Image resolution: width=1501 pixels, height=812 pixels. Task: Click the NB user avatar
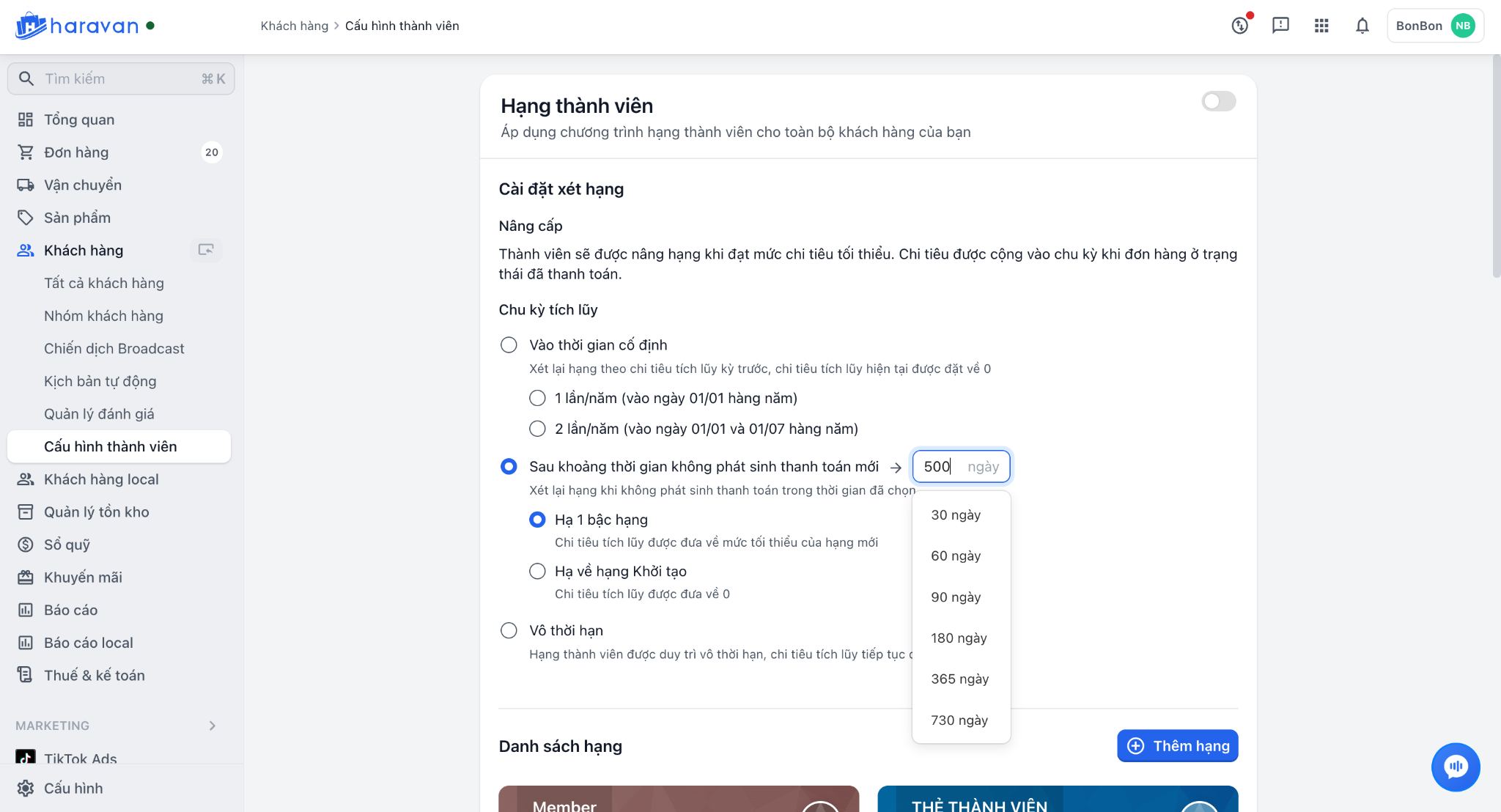click(1463, 26)
